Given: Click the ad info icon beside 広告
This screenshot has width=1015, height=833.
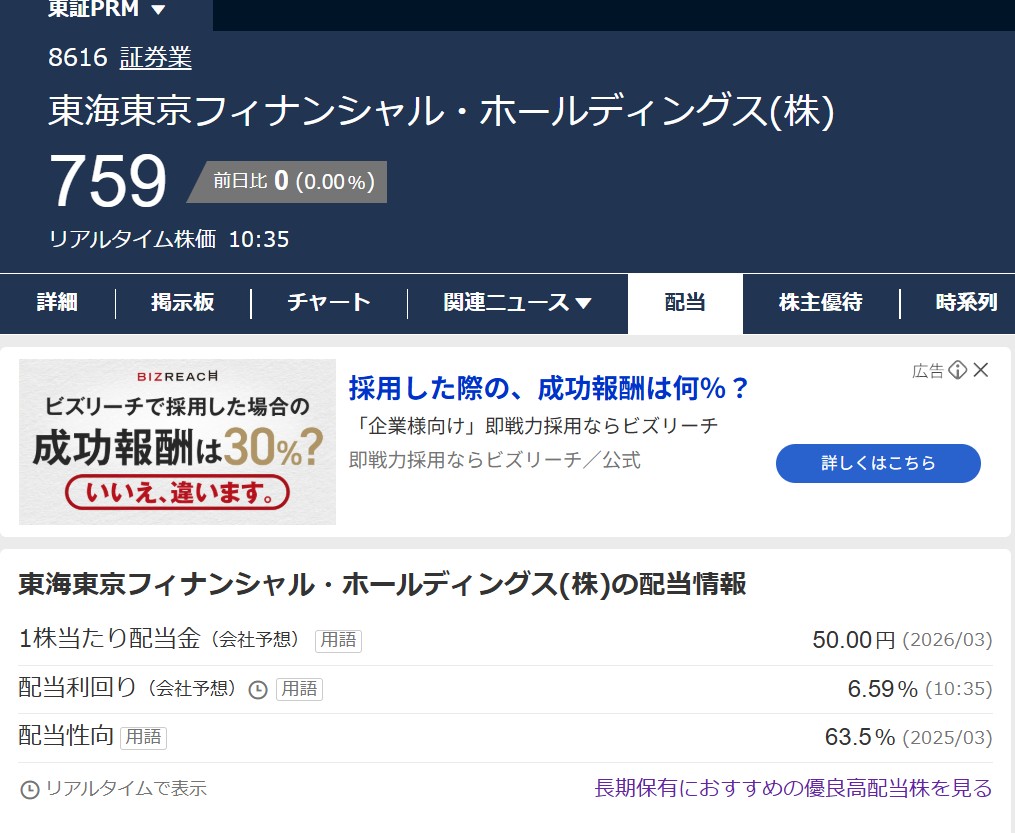Looking at the screenshot, I should tap(958, 371).
